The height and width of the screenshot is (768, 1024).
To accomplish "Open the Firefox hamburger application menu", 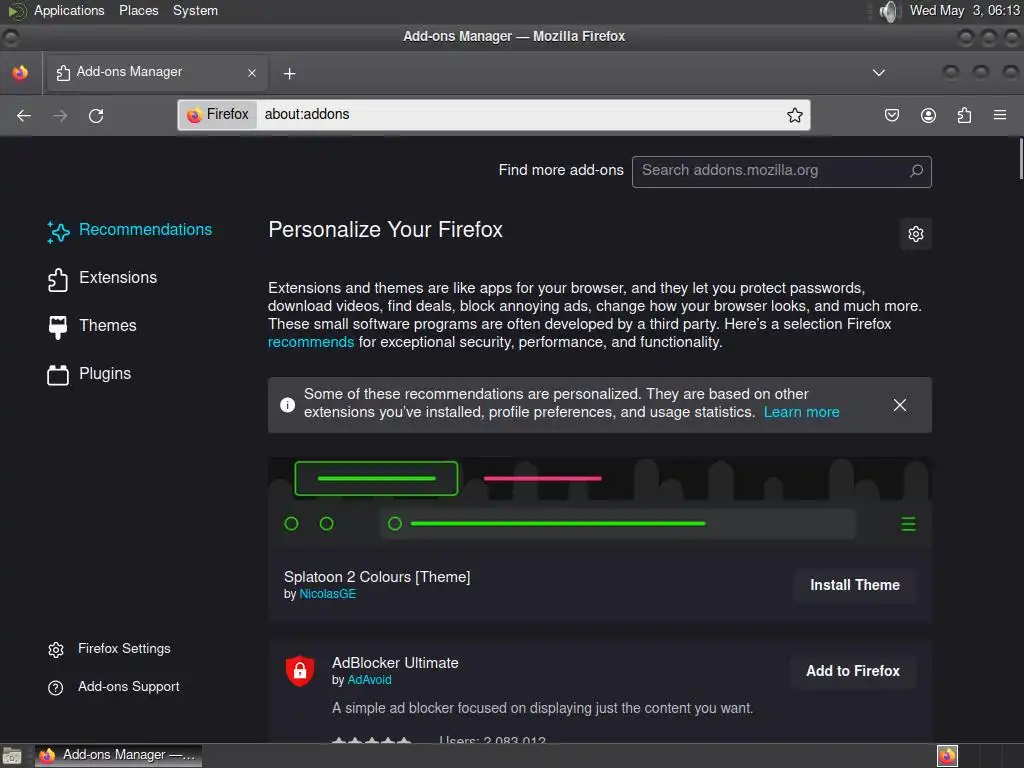I will [x=1000, y=115].
